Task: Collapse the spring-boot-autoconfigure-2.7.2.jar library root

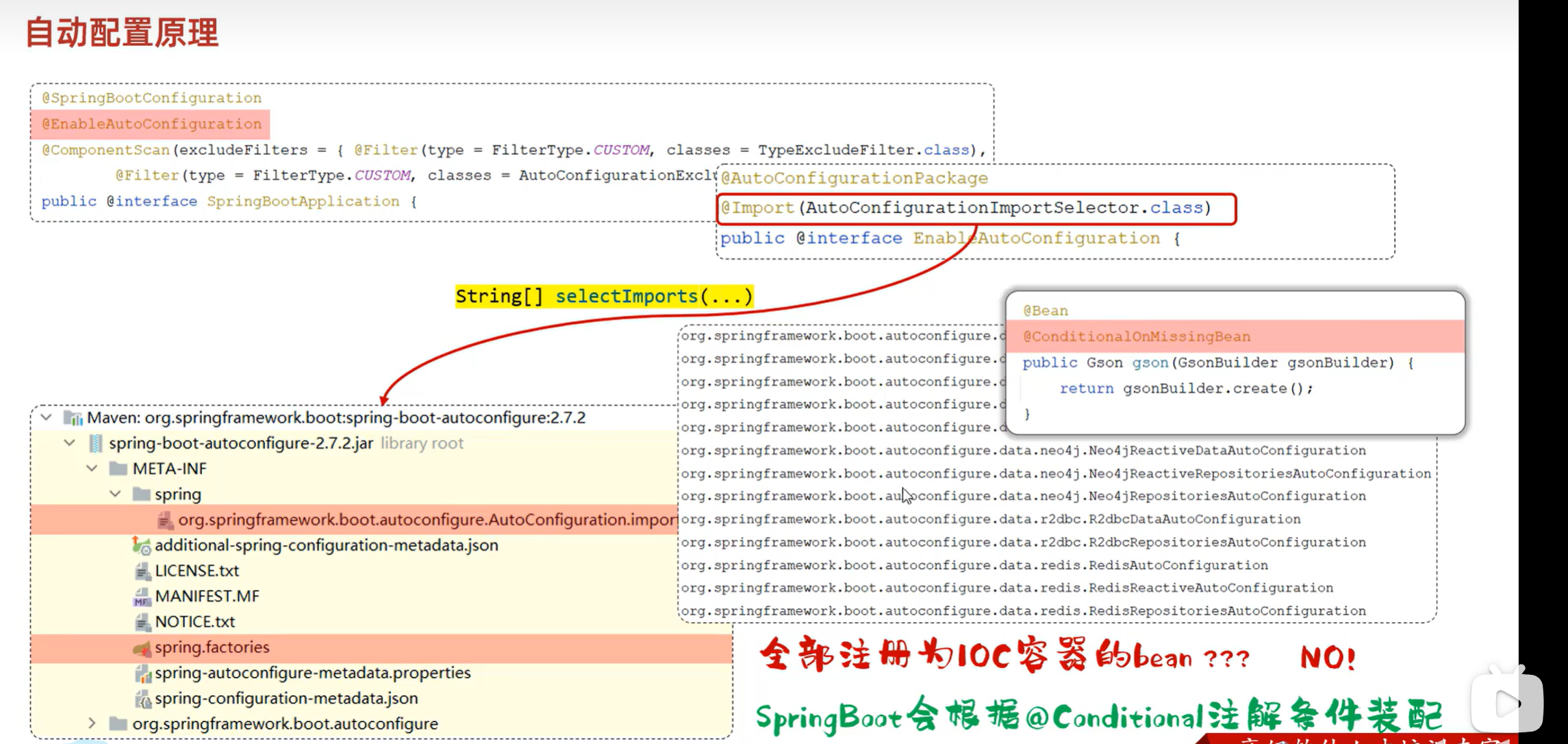Action: [69, 443]
